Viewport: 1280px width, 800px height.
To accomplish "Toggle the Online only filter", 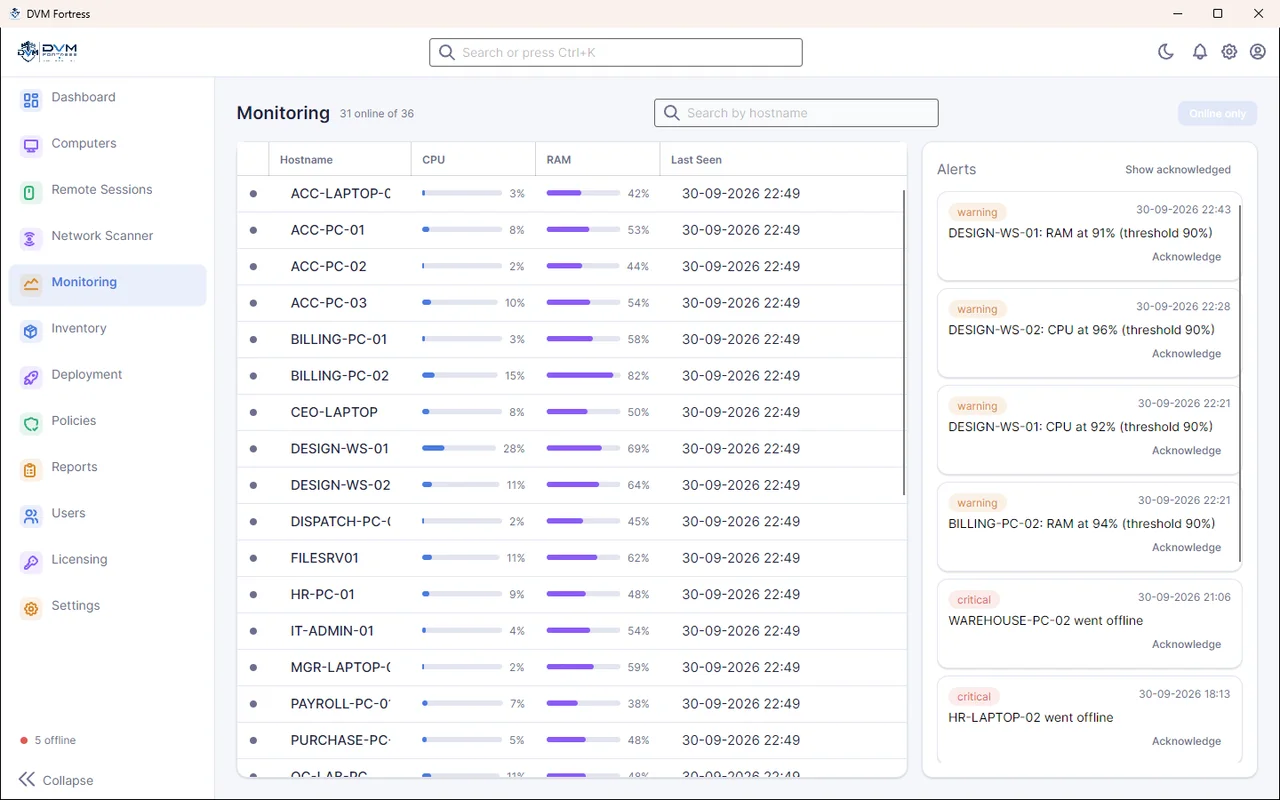I will coord(1217,113).
